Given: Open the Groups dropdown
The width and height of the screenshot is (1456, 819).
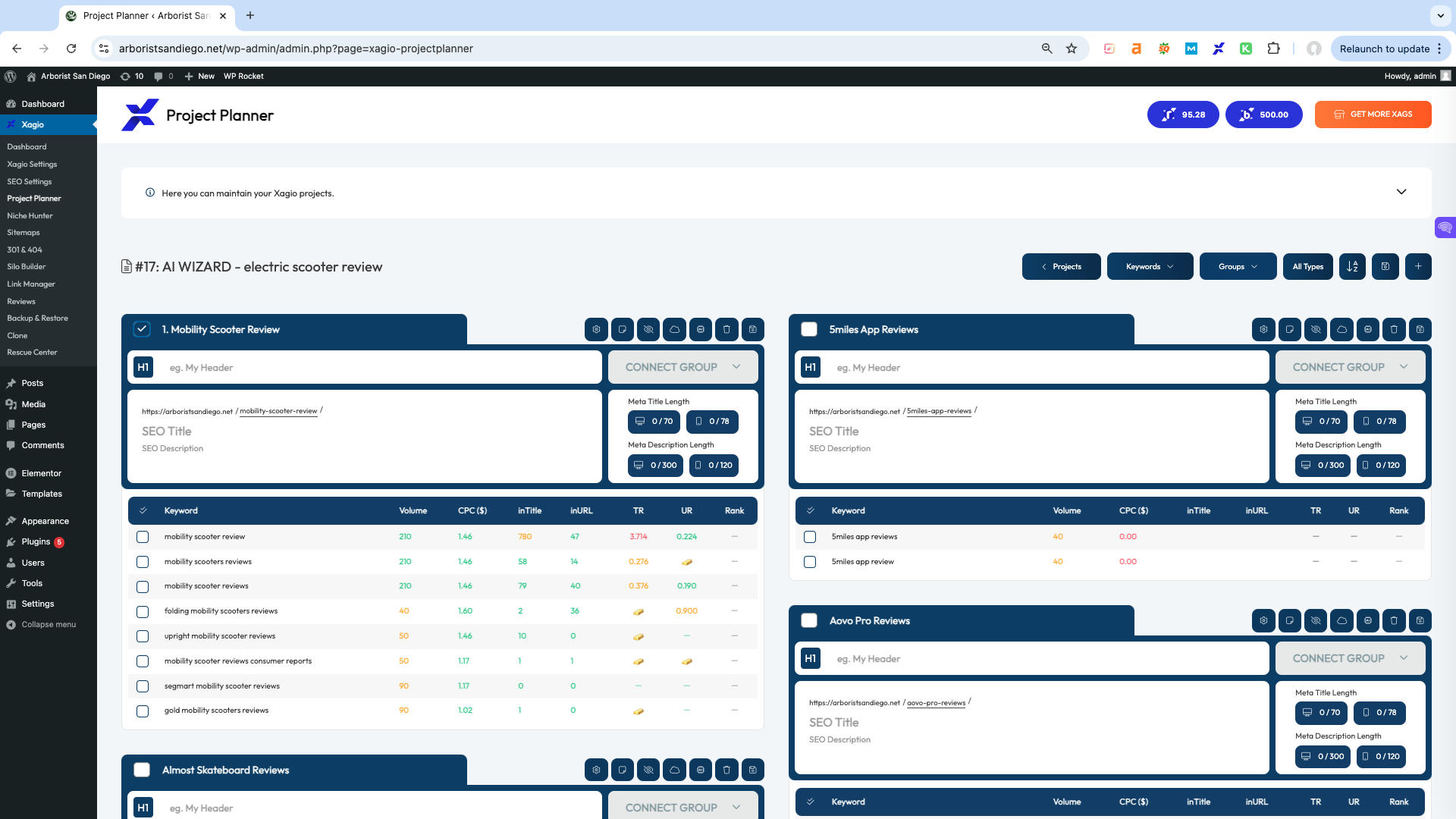Looking at the screenshot, I should [1238, 267].
